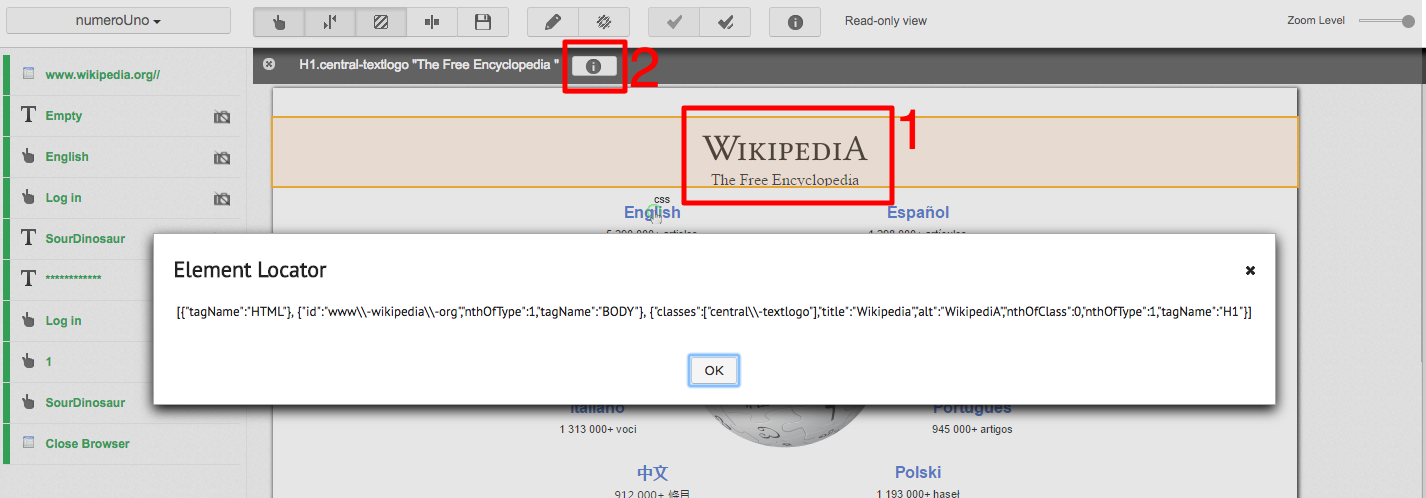1426x498 pixels.
Task: Click the hatched-diamond icon next to pencil
Action: [604, 21]
